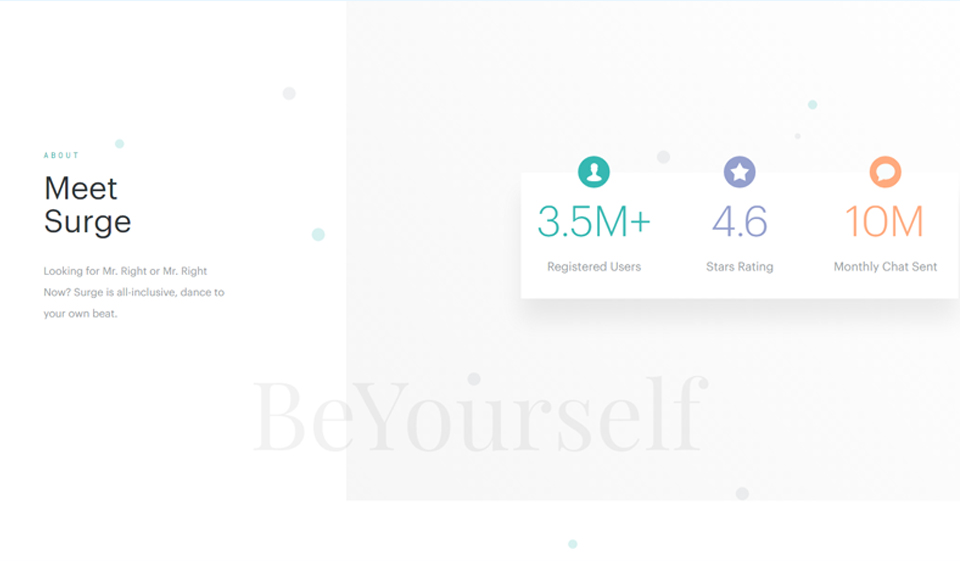This screenshot has width=960, height=561.
Task: Click the orange chat bubble icon
Action: (885, 172)
